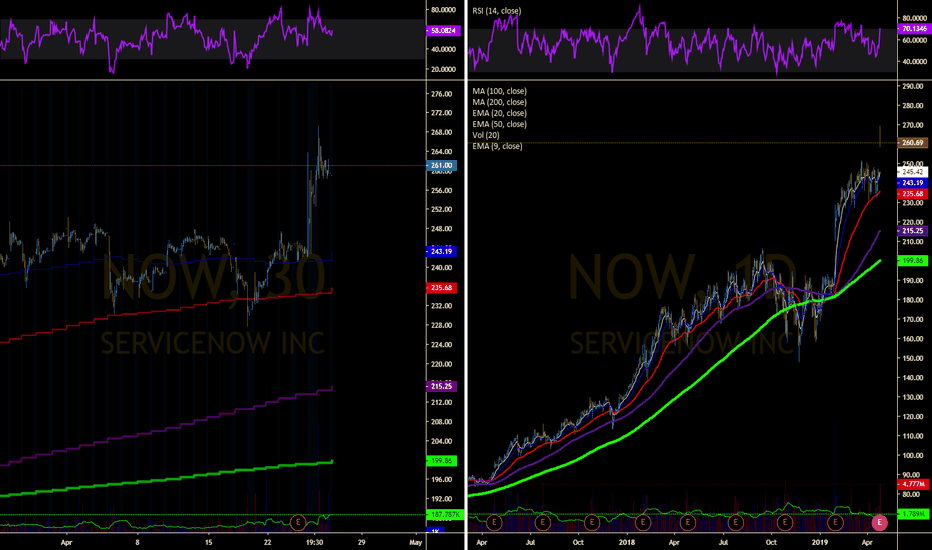Click the earnings E marker just after 2018 label

click(643, 523)
